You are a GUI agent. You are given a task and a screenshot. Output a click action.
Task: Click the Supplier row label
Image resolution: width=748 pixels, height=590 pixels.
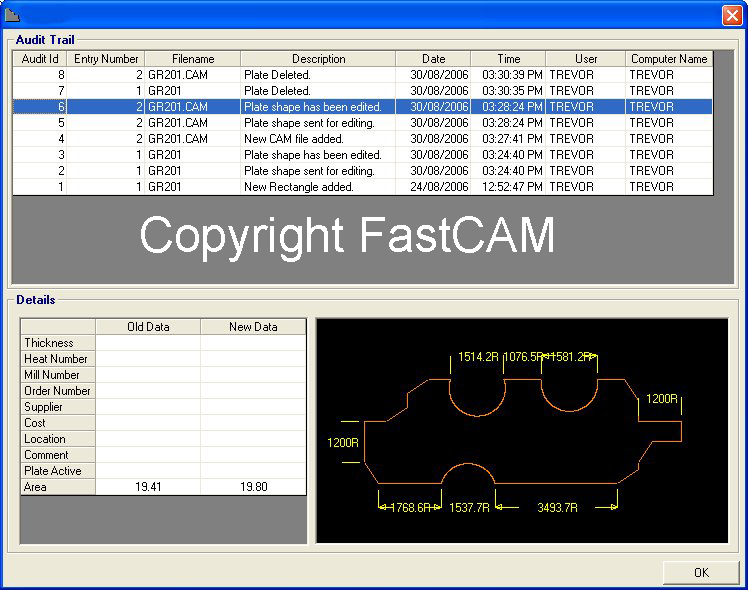[x=58, y=407]
